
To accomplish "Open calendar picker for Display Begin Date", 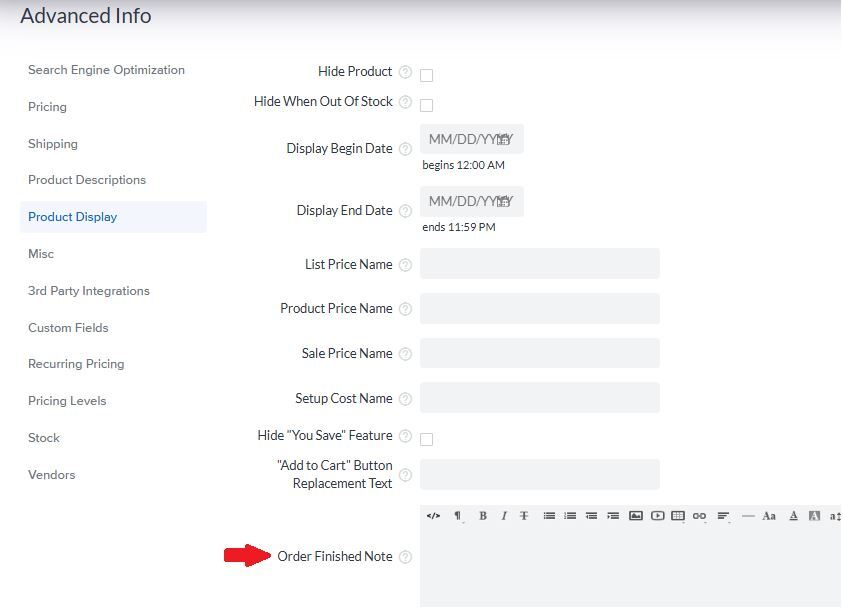I will click(x=504, y=139).
